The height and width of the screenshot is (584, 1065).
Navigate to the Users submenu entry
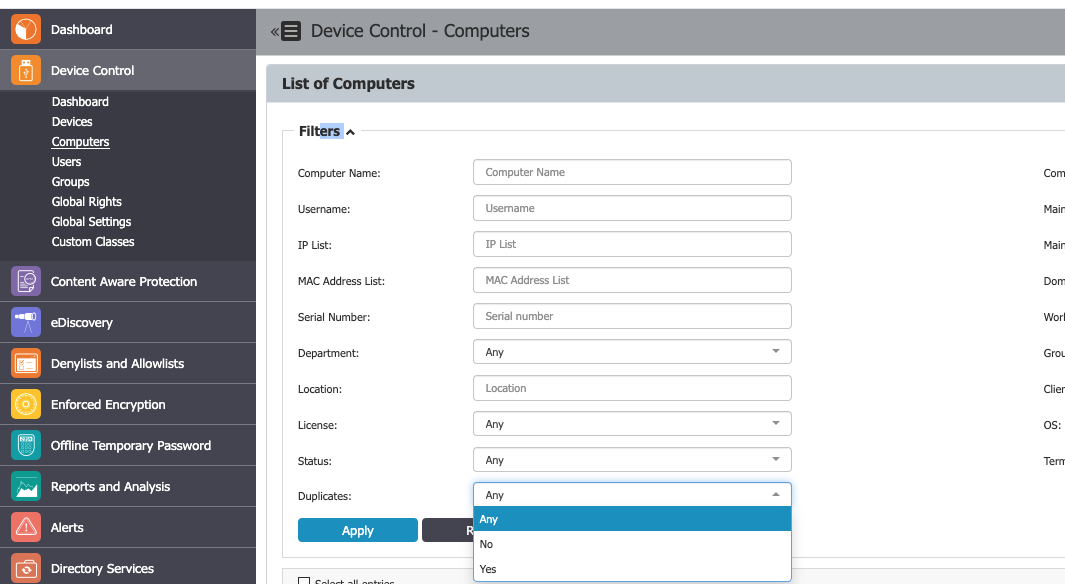[66, 161]
